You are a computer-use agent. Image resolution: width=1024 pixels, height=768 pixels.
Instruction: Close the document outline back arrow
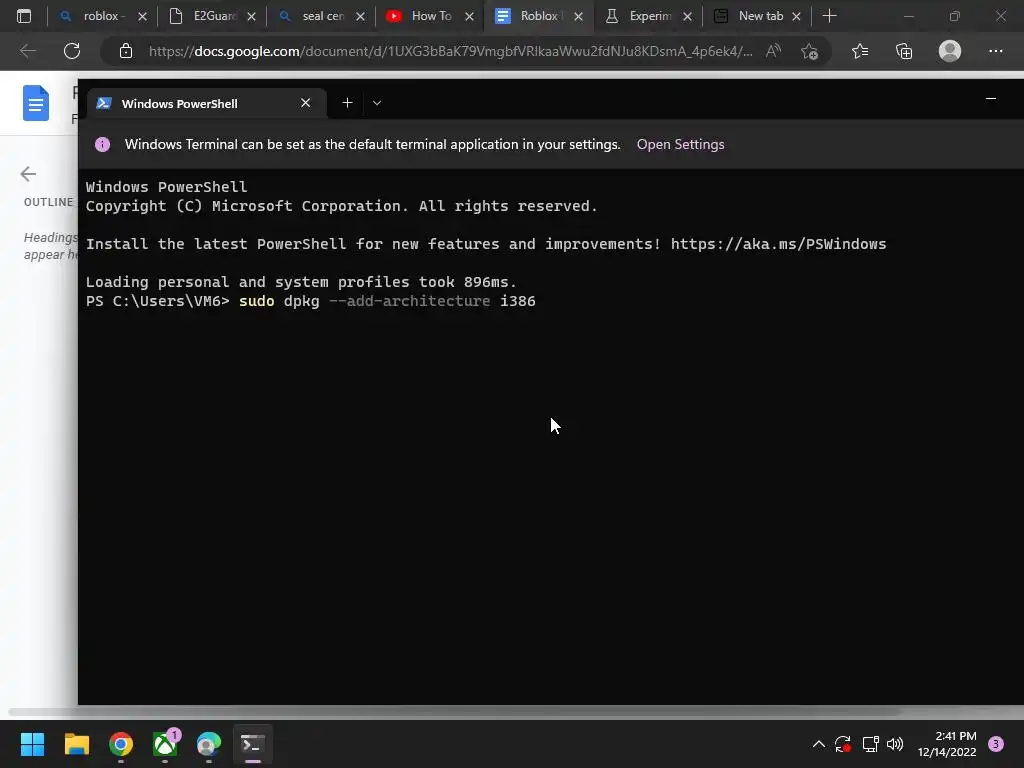[x=28, y=174]
